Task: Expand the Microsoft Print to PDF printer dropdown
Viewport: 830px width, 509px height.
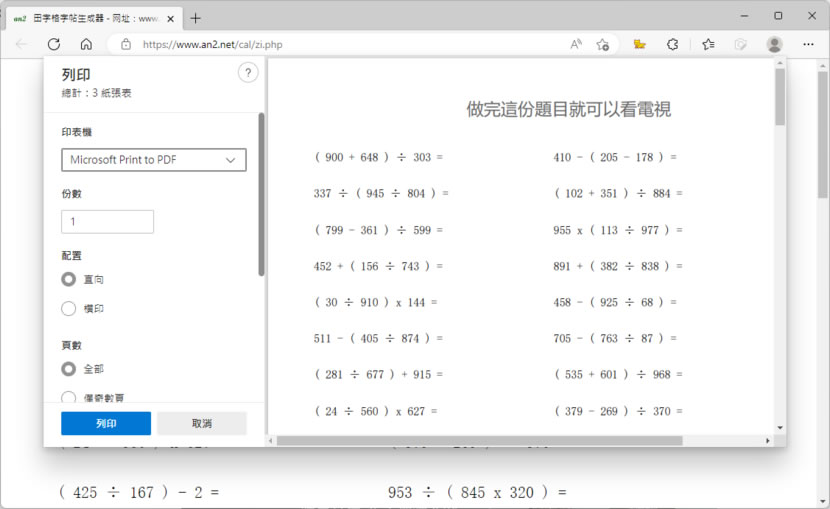Action: coord(153,160)
